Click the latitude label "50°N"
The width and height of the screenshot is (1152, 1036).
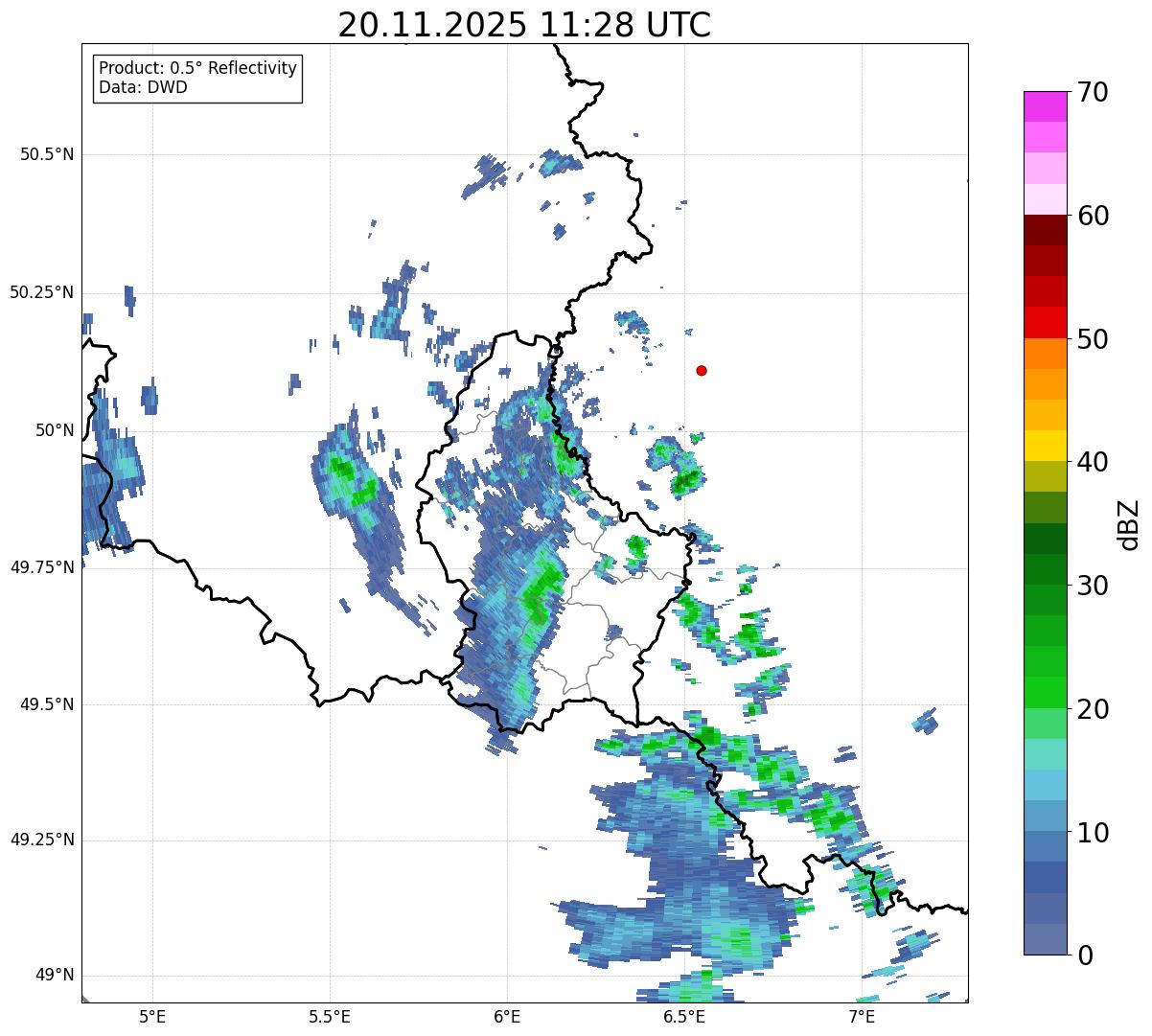(55, 430)
